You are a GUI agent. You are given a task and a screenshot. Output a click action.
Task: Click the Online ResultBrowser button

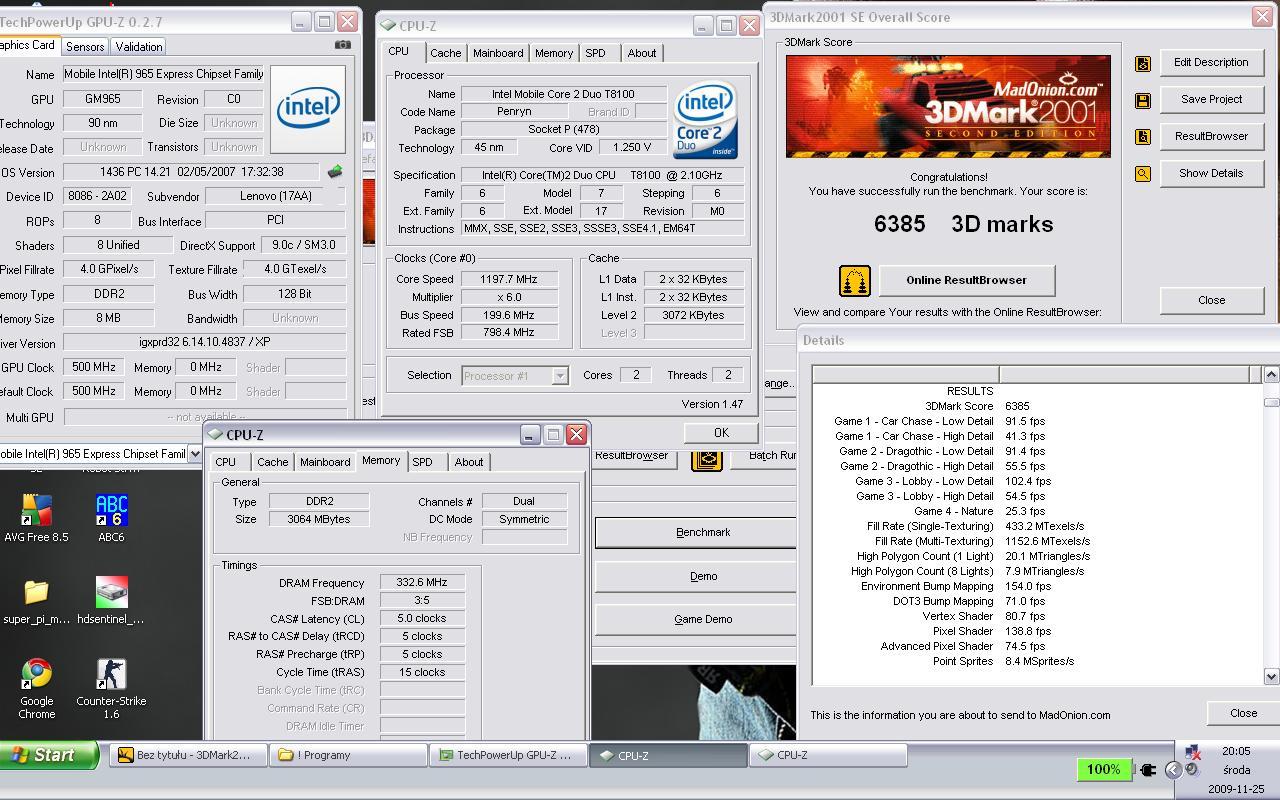tap(966, 280)
